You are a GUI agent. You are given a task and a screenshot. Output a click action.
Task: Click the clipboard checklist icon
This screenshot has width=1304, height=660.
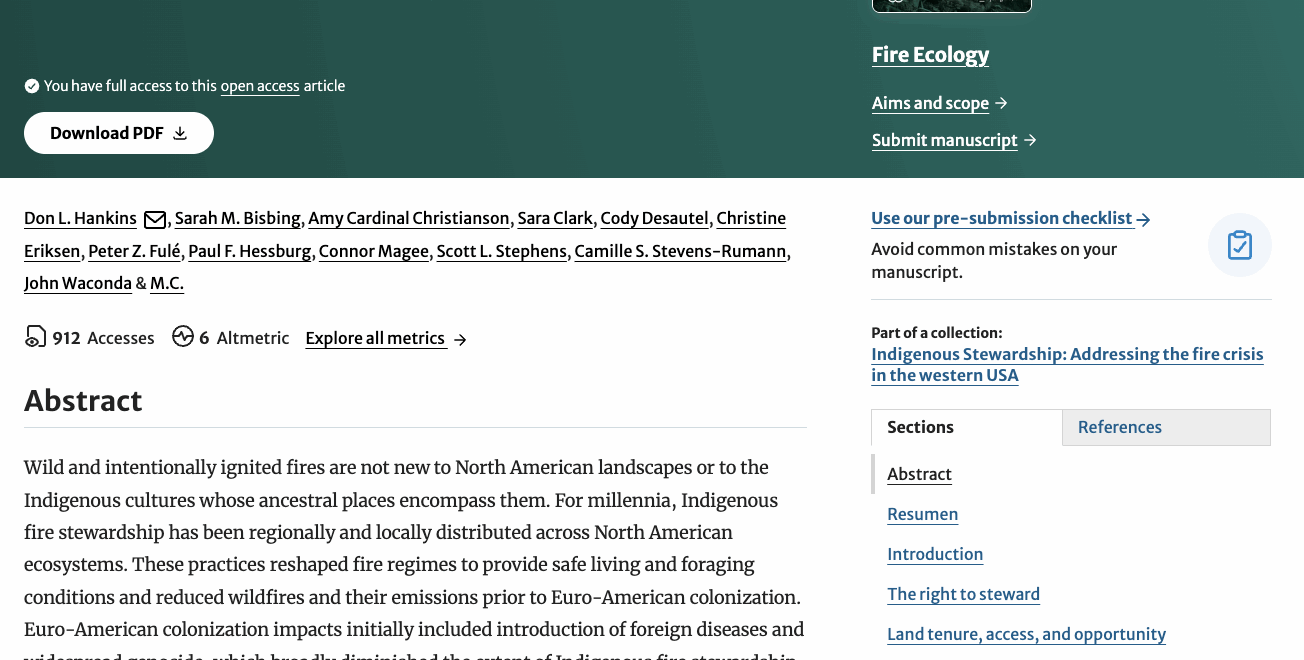[1239, 245]
